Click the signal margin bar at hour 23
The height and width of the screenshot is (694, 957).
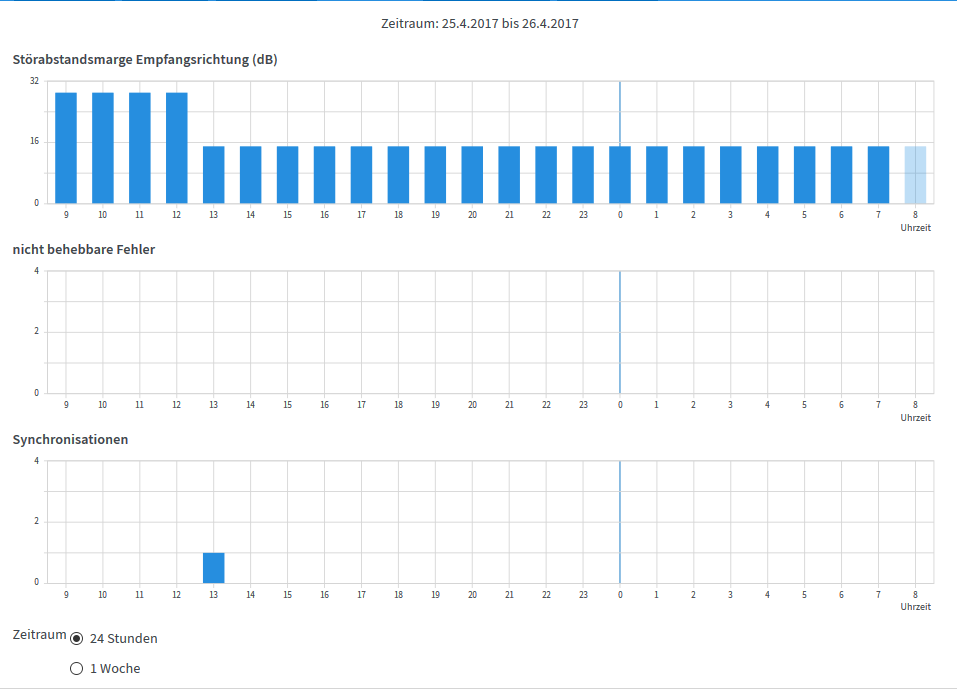[x=583, y=175]
